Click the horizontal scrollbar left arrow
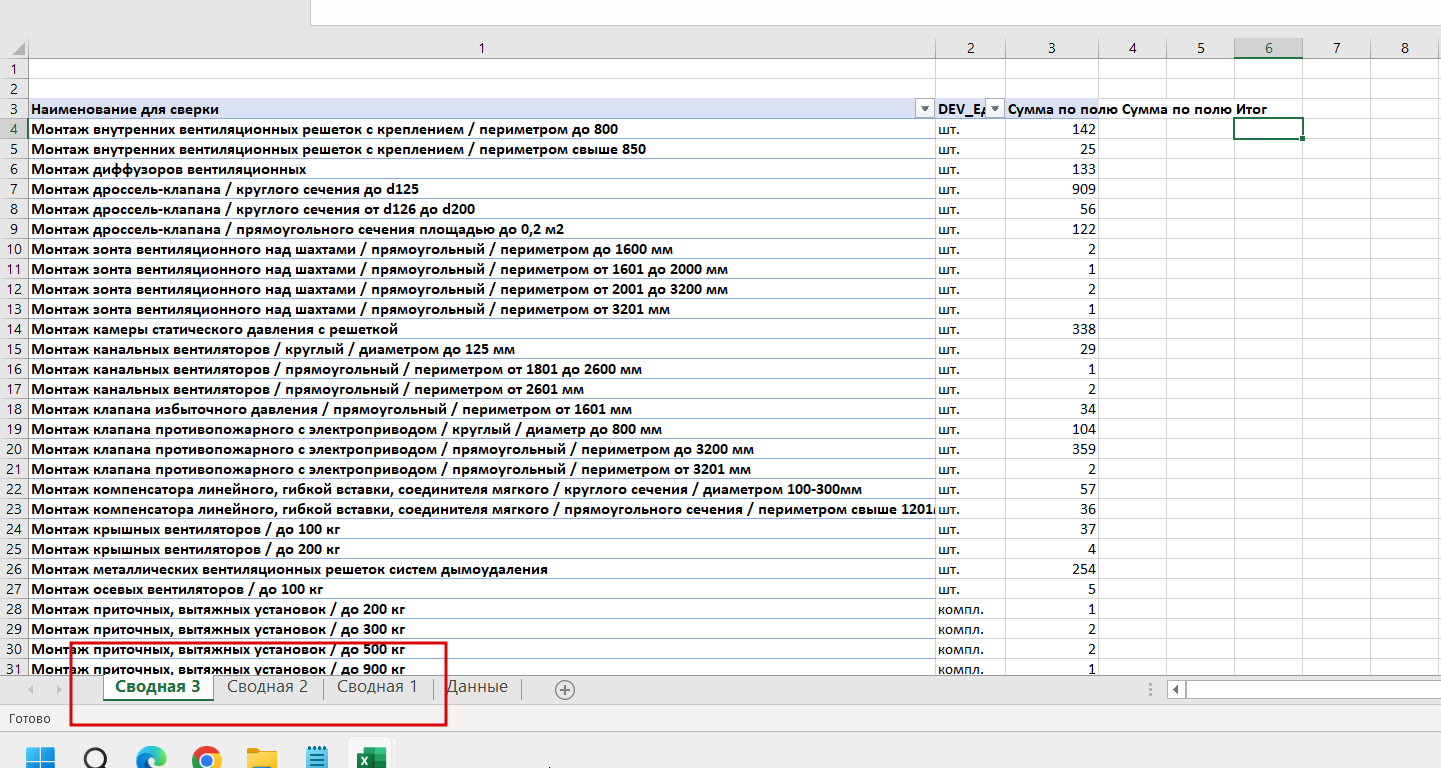The image size is (1441, 768). click(1176, 689)
